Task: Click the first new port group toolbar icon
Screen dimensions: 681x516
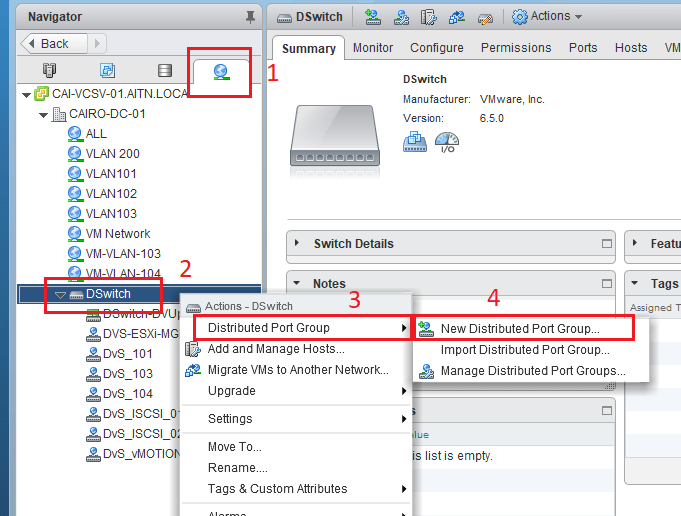Action: point(373,17)
